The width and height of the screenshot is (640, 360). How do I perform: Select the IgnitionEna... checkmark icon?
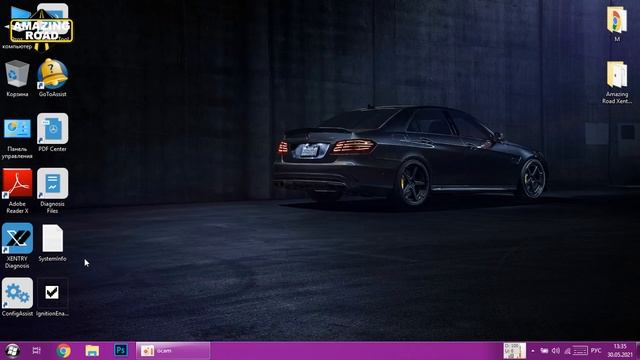[x=52, y=297]
